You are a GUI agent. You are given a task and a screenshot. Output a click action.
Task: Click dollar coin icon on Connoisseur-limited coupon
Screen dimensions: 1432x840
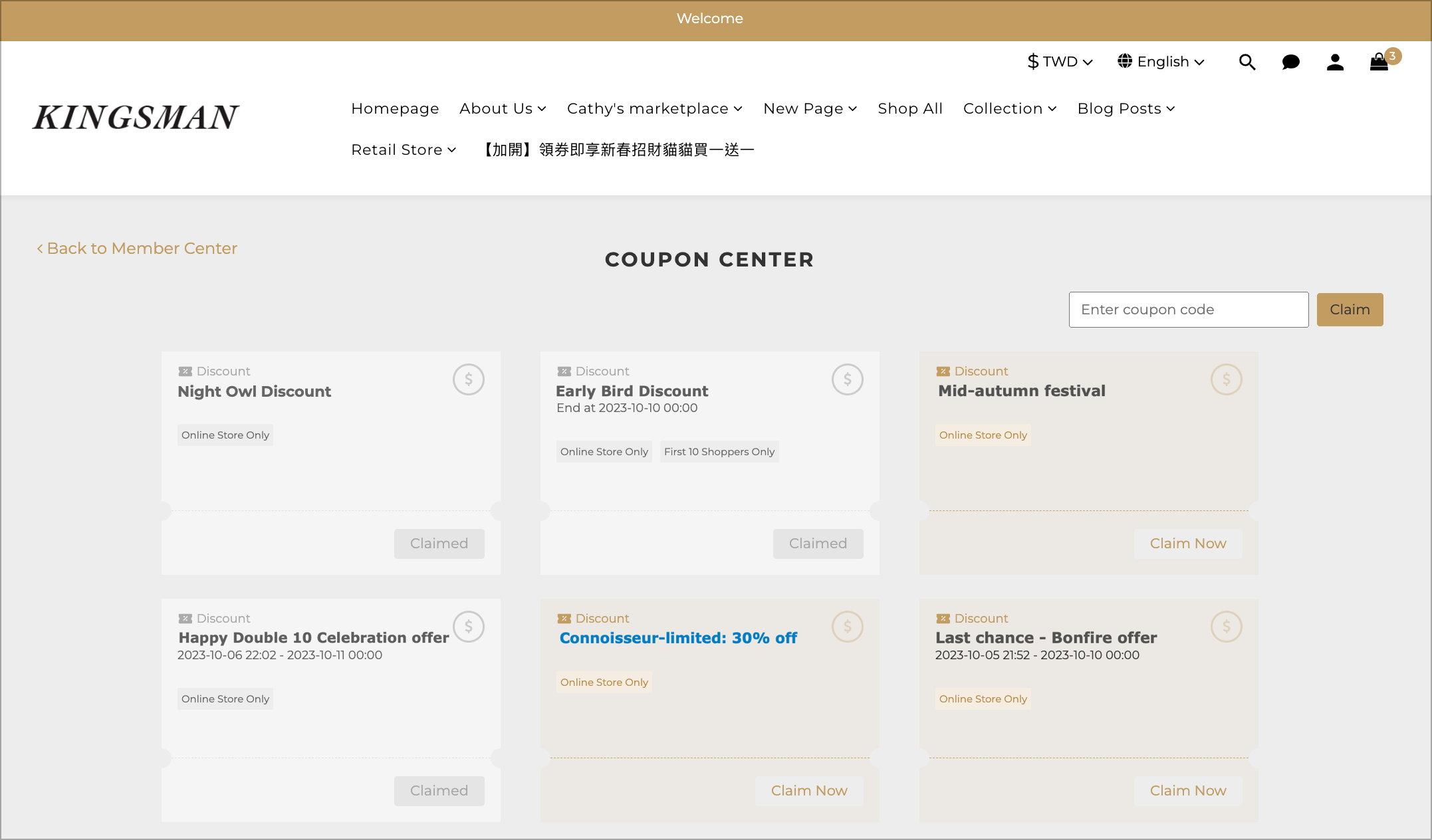[848, 627]
